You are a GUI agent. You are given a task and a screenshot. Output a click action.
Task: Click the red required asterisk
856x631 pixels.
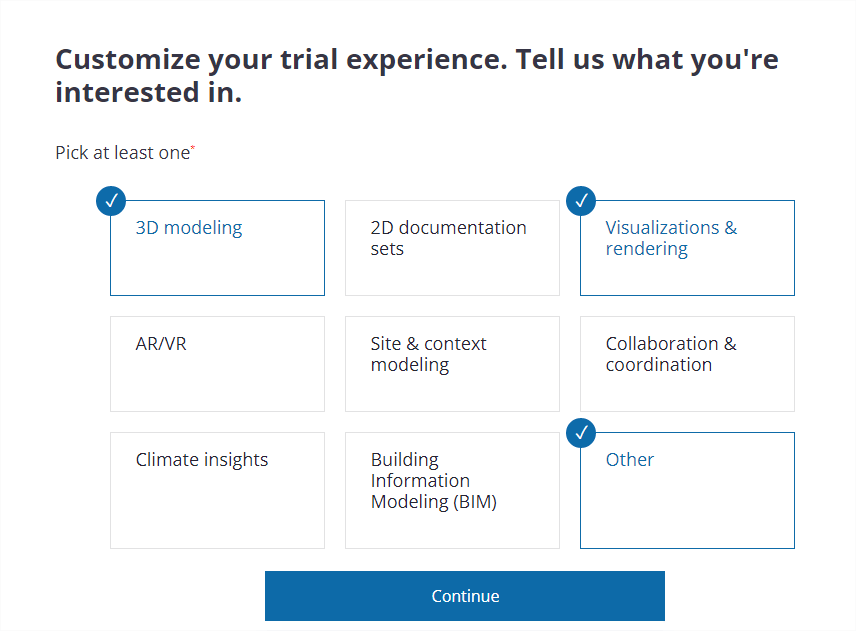point(193,147)
